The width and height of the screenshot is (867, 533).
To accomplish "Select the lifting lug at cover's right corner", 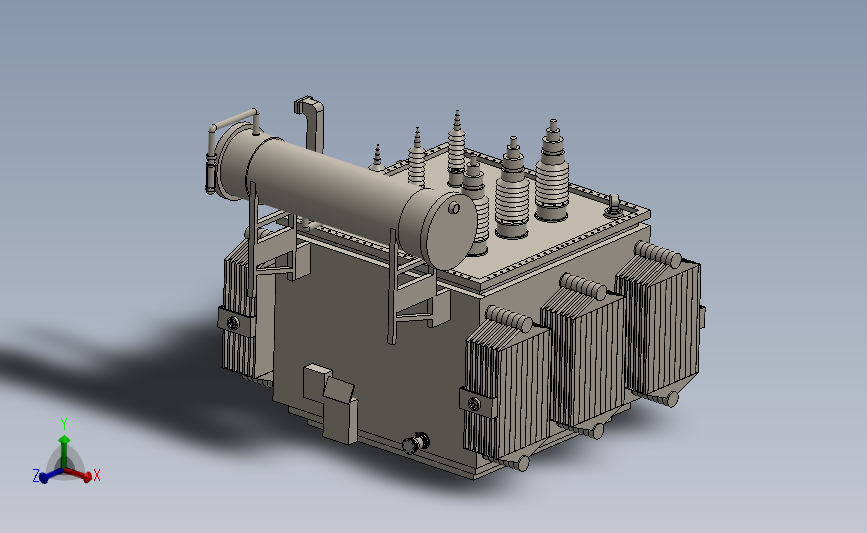I will [x=613, y=206].
